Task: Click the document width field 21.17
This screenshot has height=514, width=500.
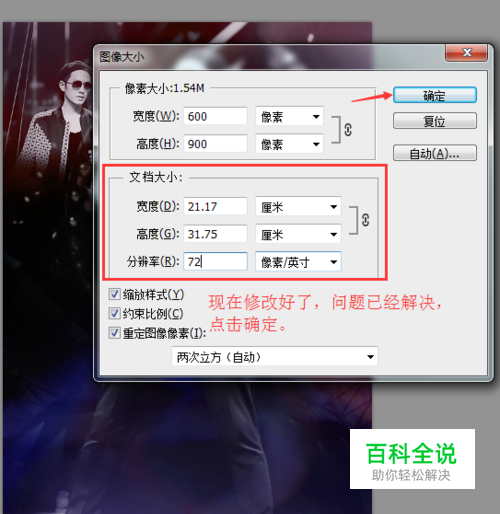Action: tap(215, 207)
